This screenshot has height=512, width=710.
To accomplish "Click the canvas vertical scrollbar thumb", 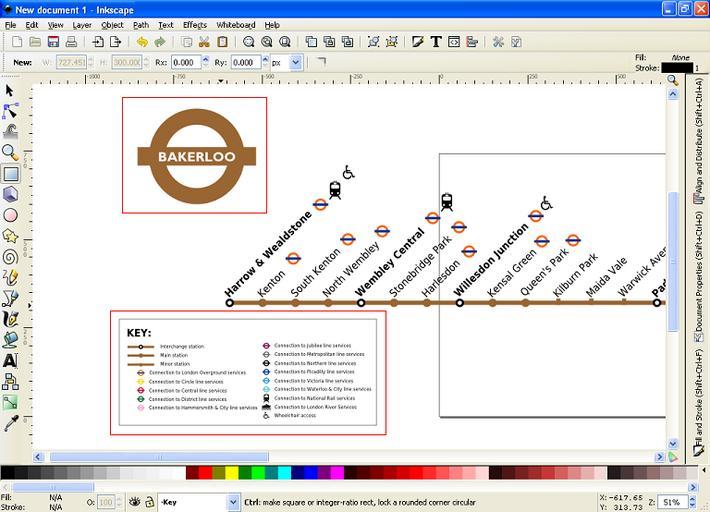I will pos(673,262).
